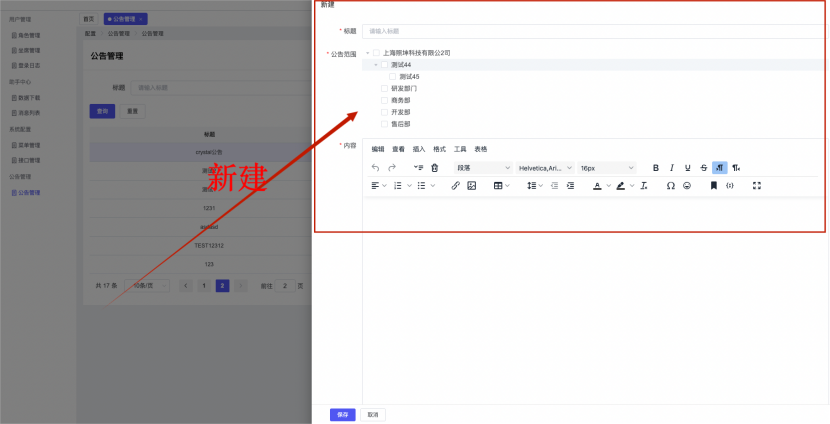Open the special character (Ω) picker

[671, 186]
